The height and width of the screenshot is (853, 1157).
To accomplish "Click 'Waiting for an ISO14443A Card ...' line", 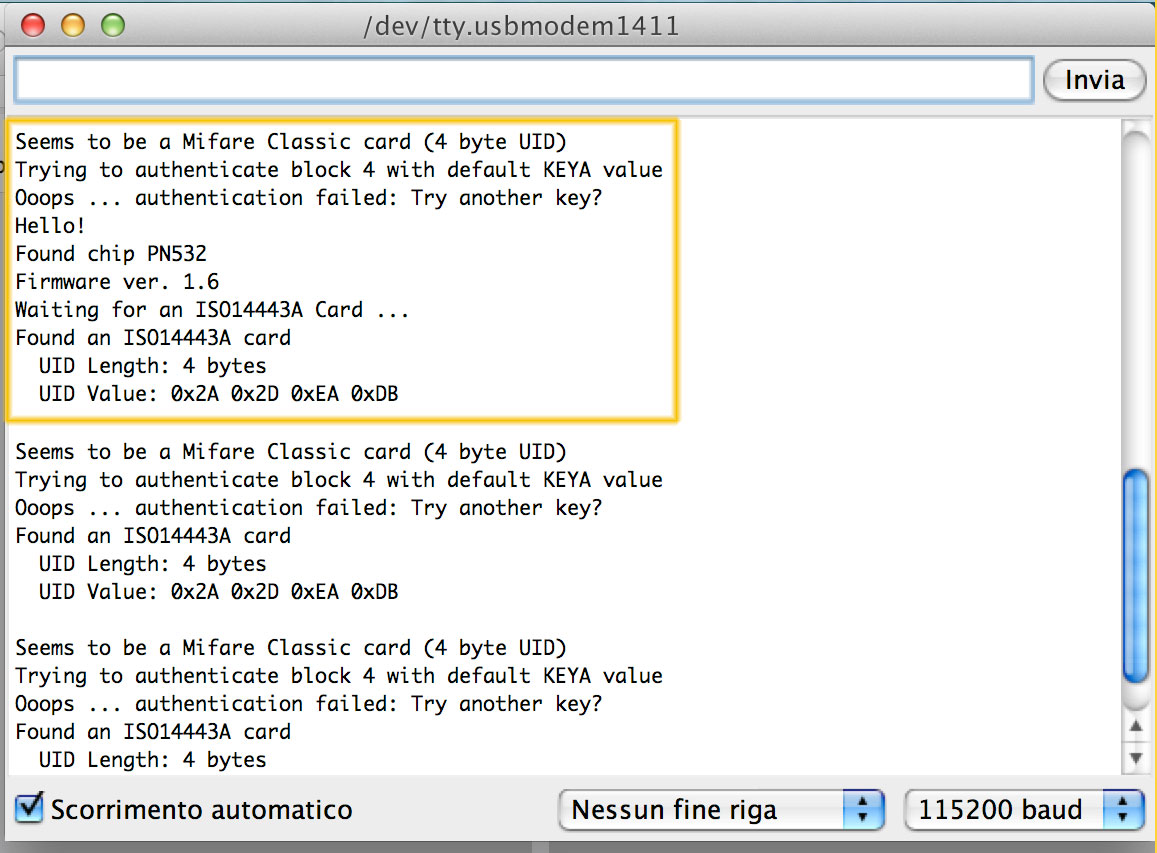I will [212, 309].
